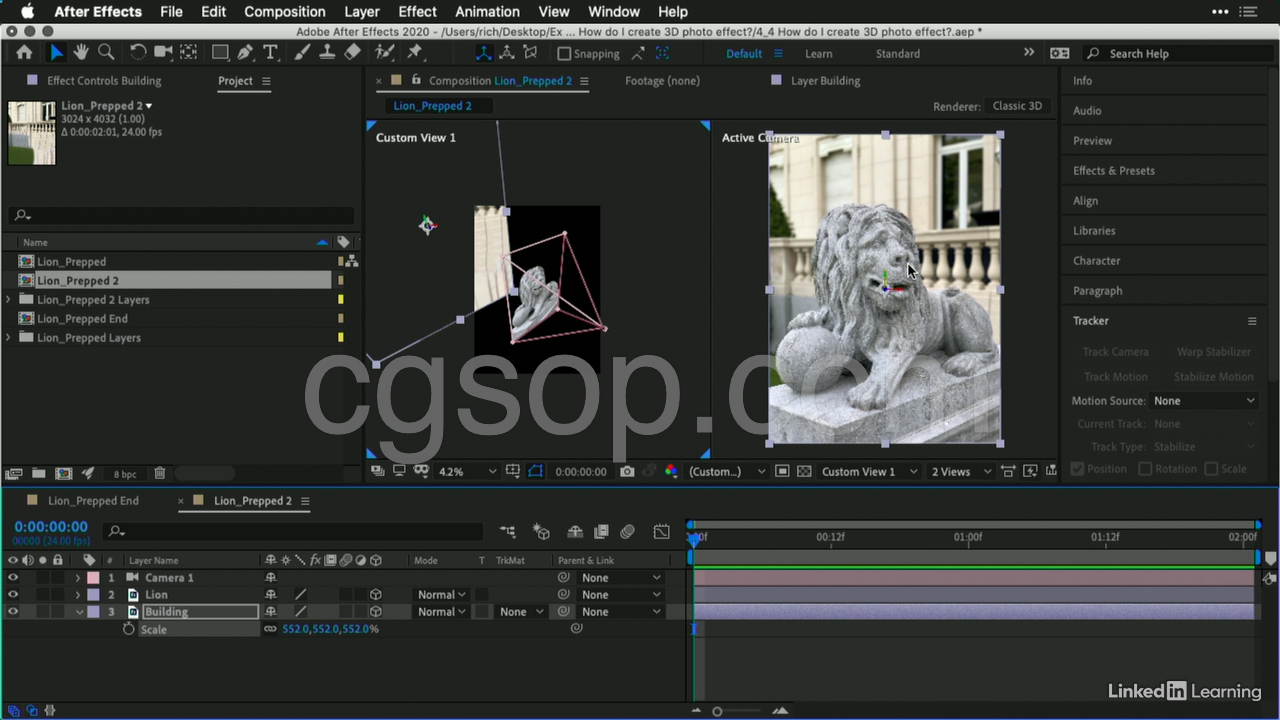Open the Apple menu
This screenshot has height=720, width=1280.
[x=27, y=12]
